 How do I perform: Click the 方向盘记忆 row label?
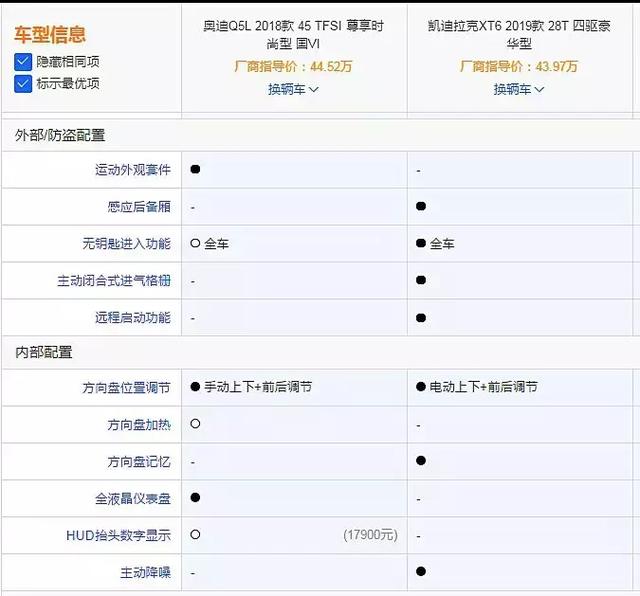click(139, 462)
